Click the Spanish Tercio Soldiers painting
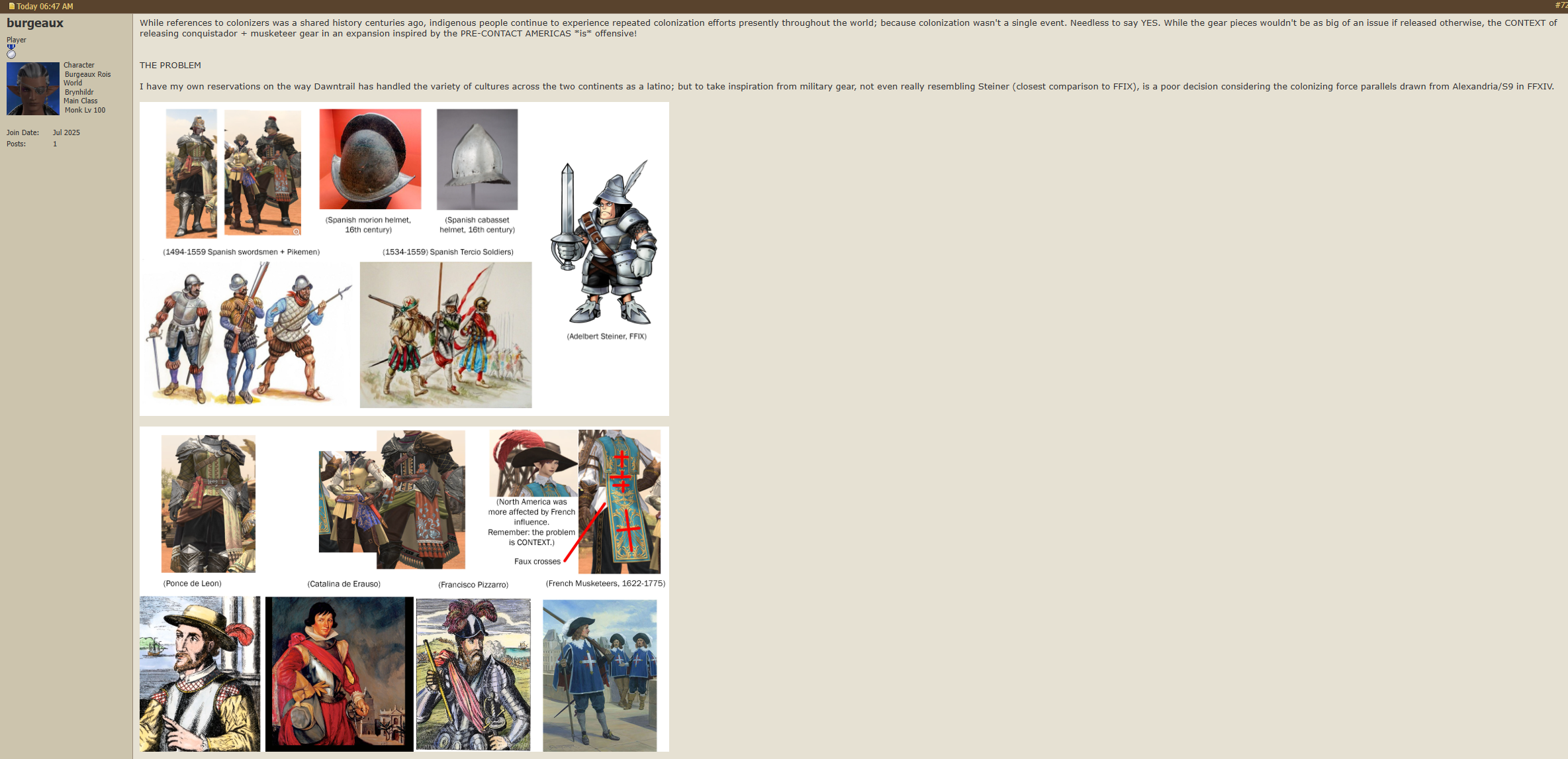Screen dimensions: 1568x759 [445, 334]
